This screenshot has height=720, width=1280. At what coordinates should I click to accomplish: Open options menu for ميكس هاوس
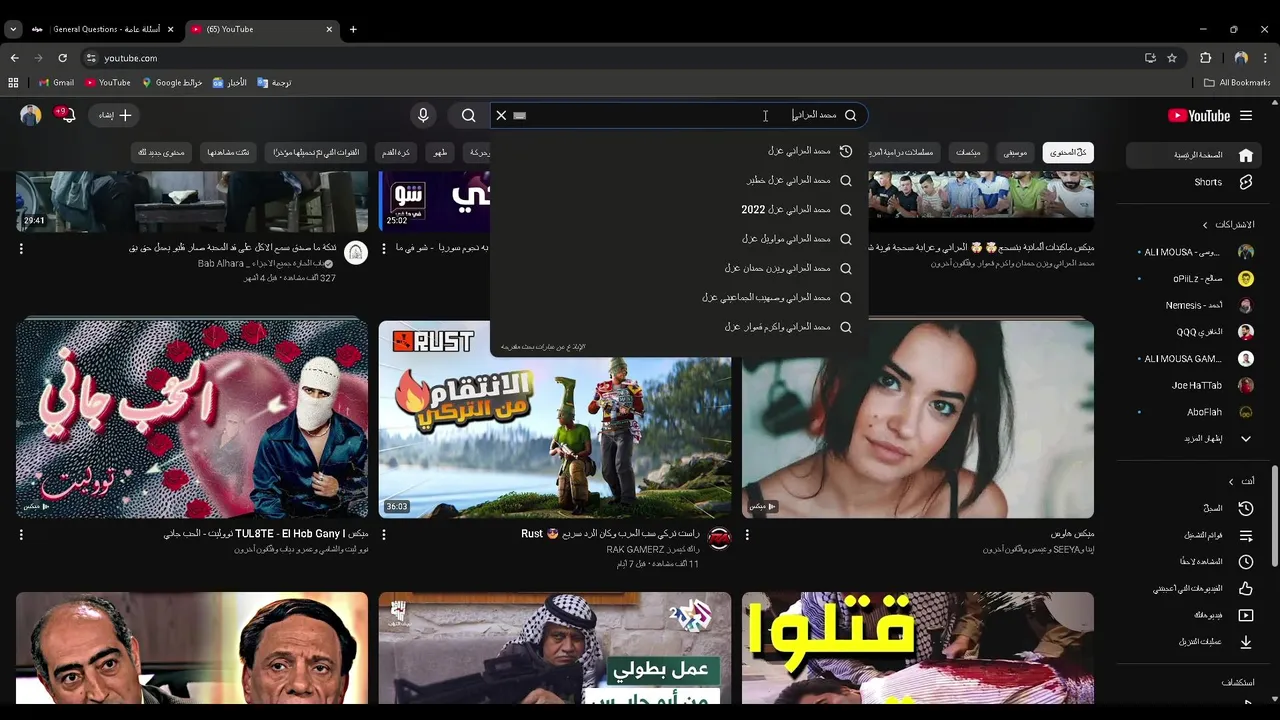[747, 535]
